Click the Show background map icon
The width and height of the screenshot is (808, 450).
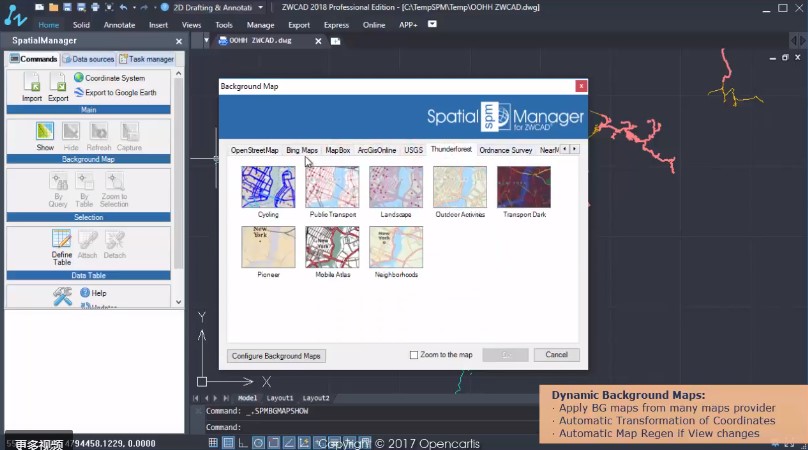coord(45,133)
